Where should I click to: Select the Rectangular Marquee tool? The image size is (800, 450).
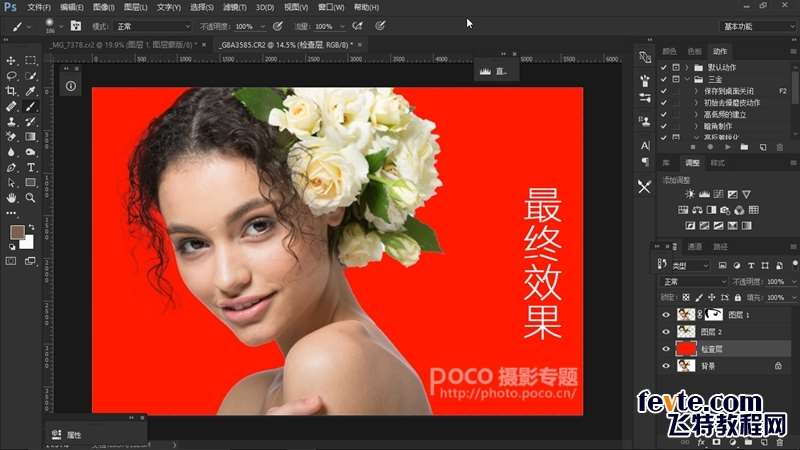[x=30, y=61]
